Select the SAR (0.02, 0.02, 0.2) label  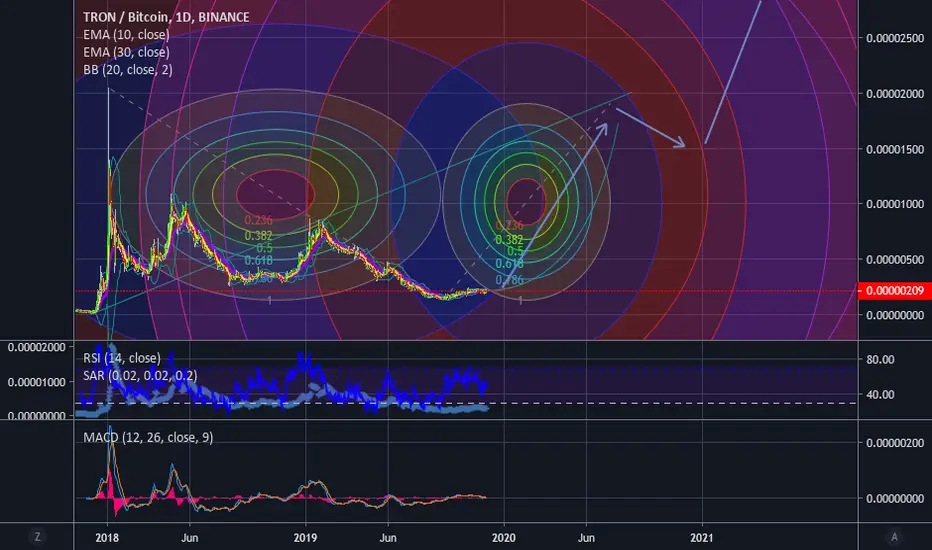(140, 375)
